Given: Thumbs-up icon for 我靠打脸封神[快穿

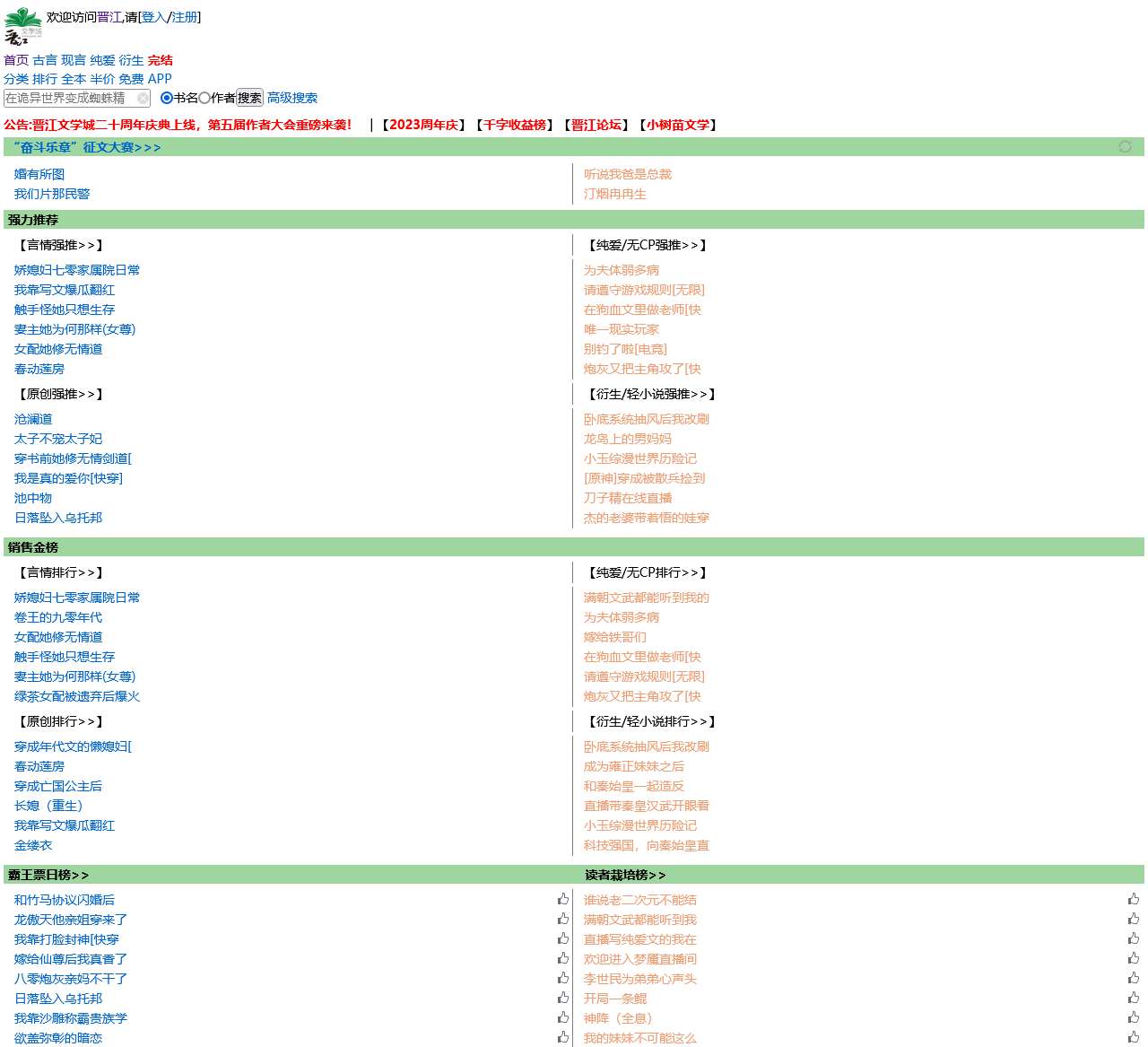Looking at the screenshot, I should [563, 938].
